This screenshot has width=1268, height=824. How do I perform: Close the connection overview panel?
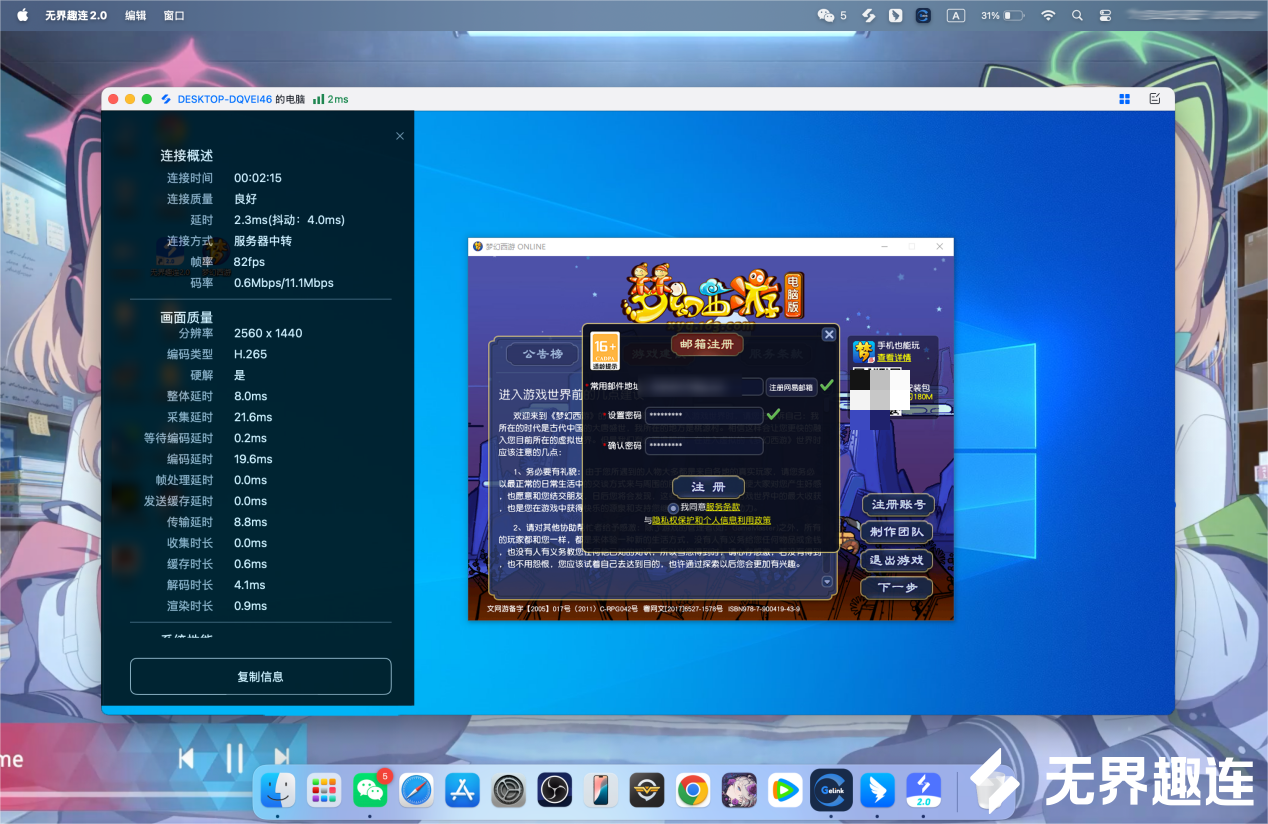[x=400, y=136]
